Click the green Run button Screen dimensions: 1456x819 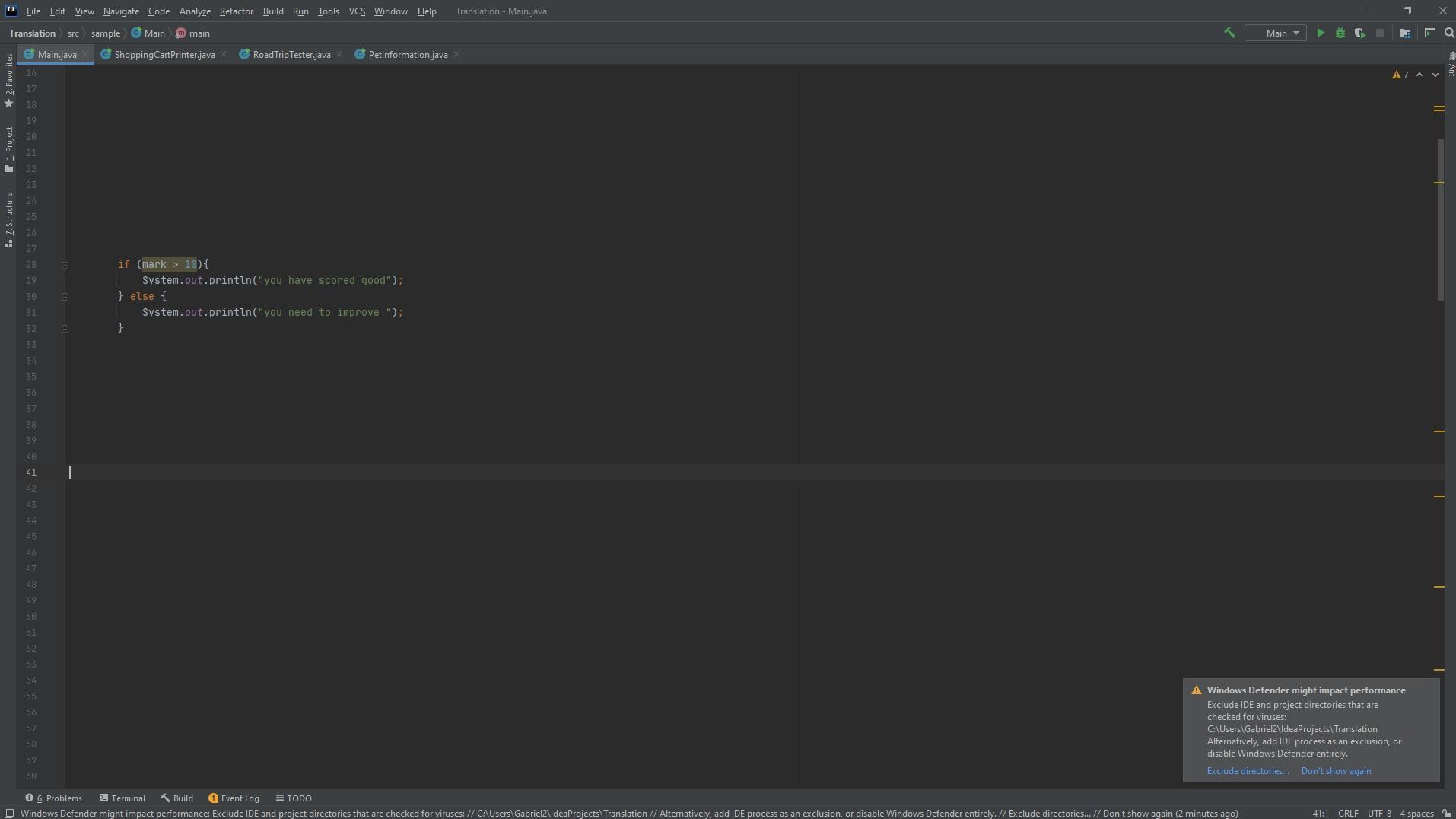(1321, 33)
